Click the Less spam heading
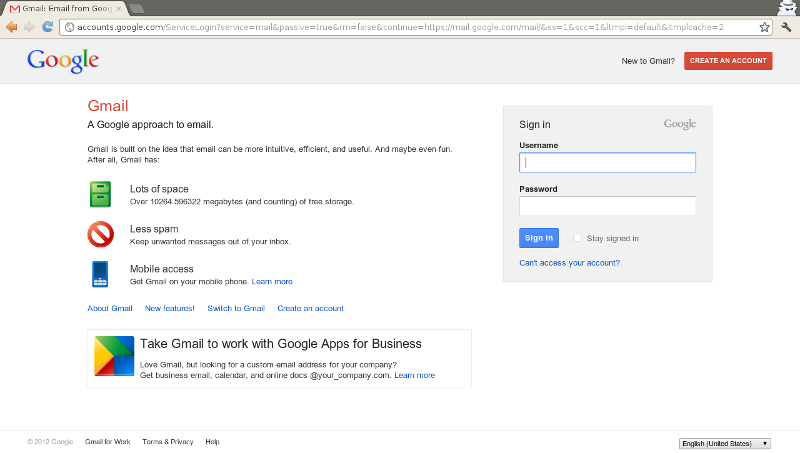 tap(154, 229)
